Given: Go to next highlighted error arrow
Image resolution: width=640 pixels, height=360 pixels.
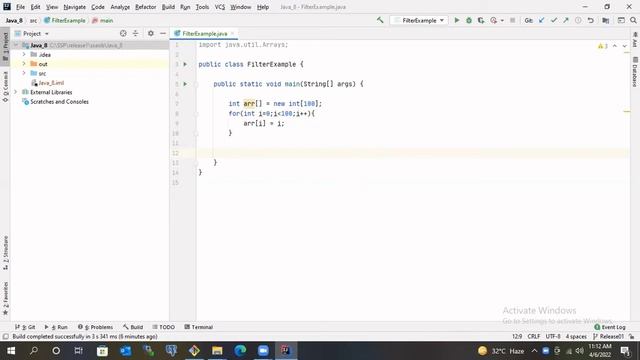Looking at the screenshot, I should pos(624,46).
